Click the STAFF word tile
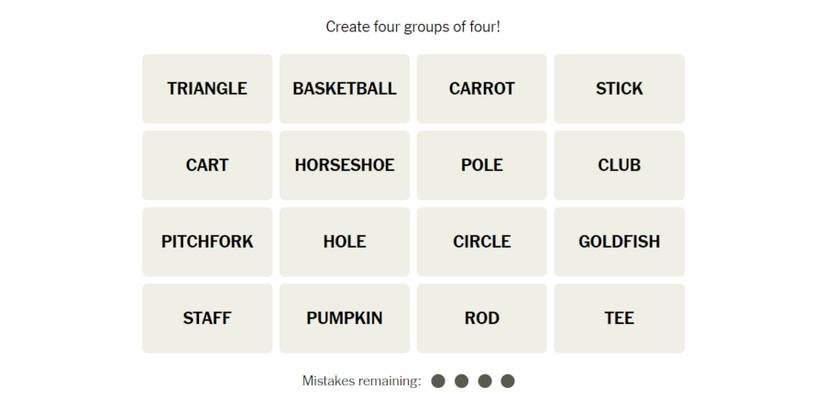The height and width of the screenshot is (413, 825). (x=207, y=318)
